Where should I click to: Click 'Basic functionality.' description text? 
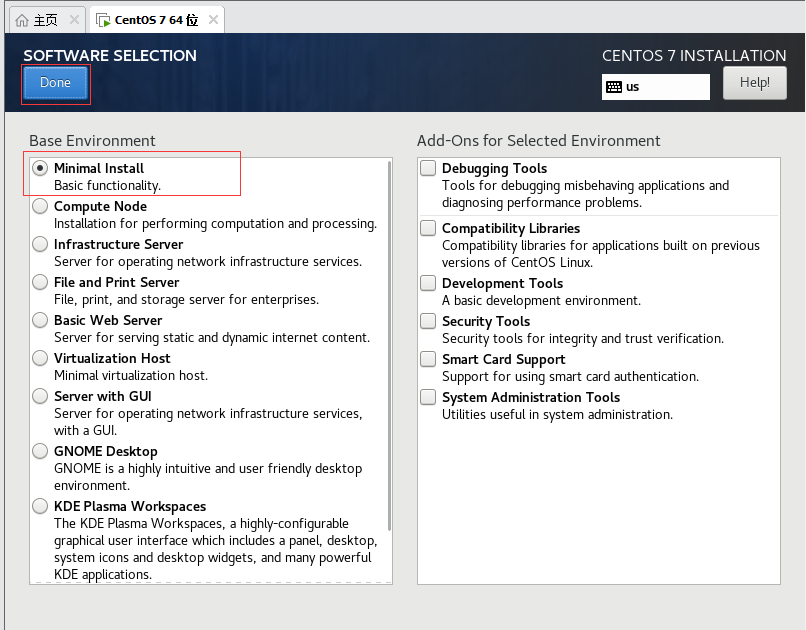(107, 186)
